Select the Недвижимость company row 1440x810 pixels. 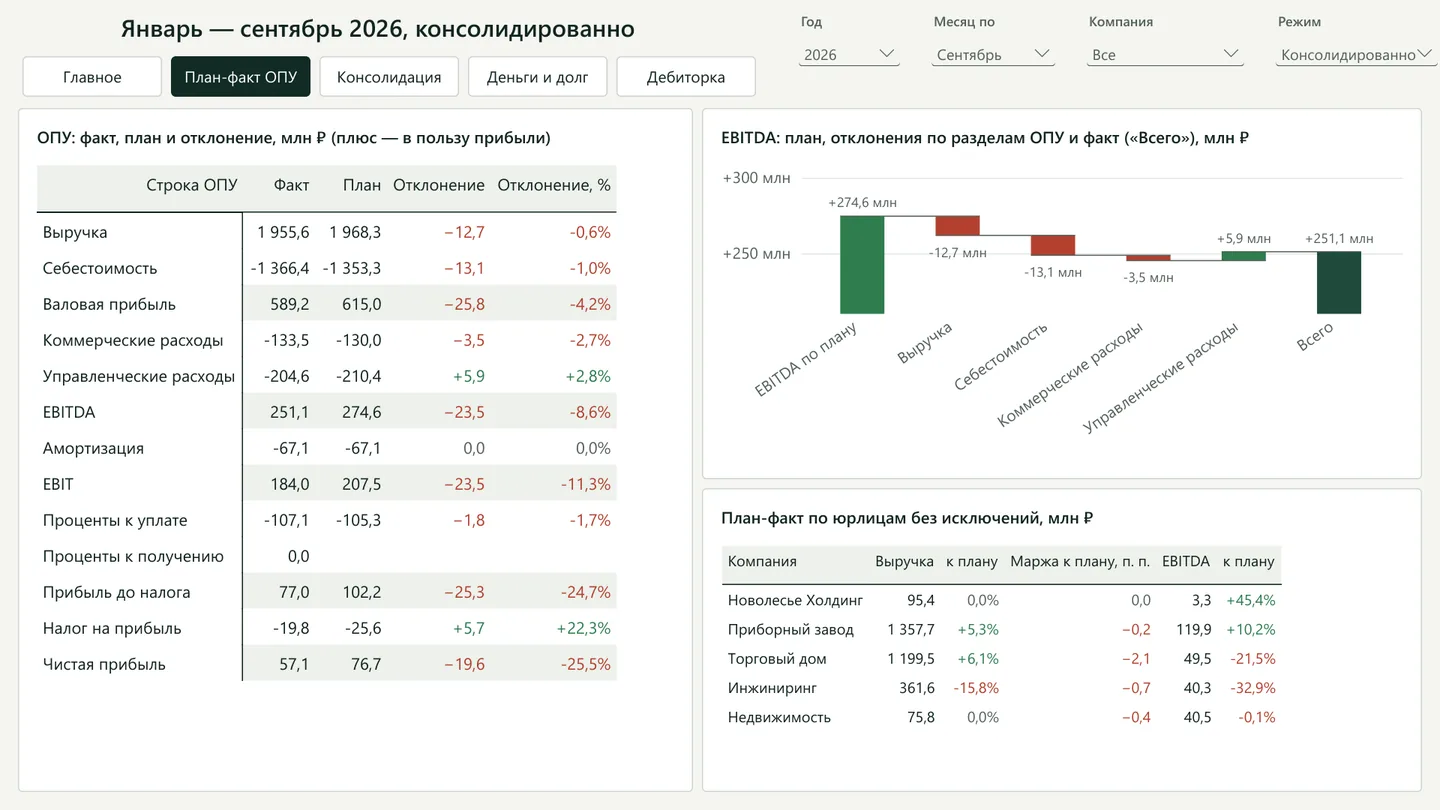(1001, 716)
